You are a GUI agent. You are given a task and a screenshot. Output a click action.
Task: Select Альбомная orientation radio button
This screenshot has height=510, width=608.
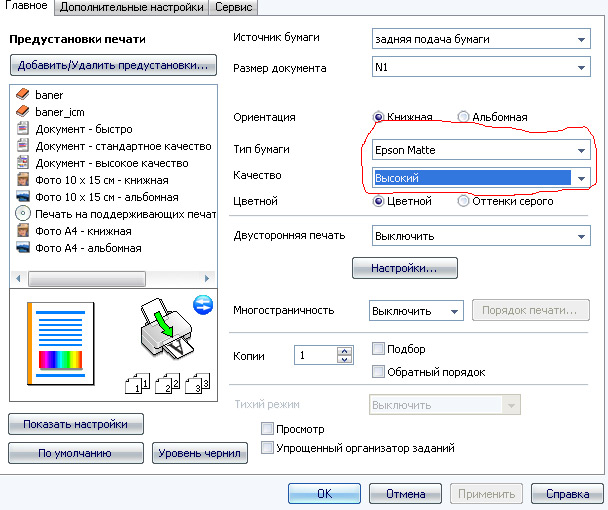(x=463, y=117)
